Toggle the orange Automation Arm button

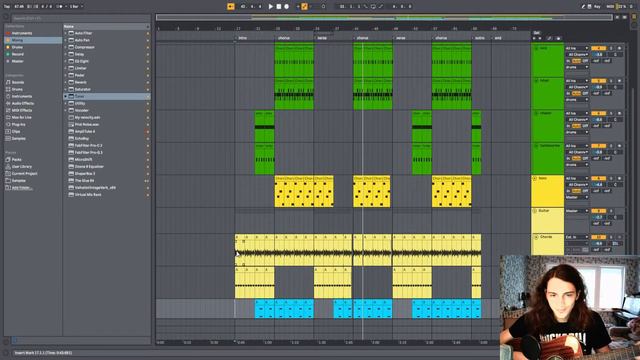304,7
